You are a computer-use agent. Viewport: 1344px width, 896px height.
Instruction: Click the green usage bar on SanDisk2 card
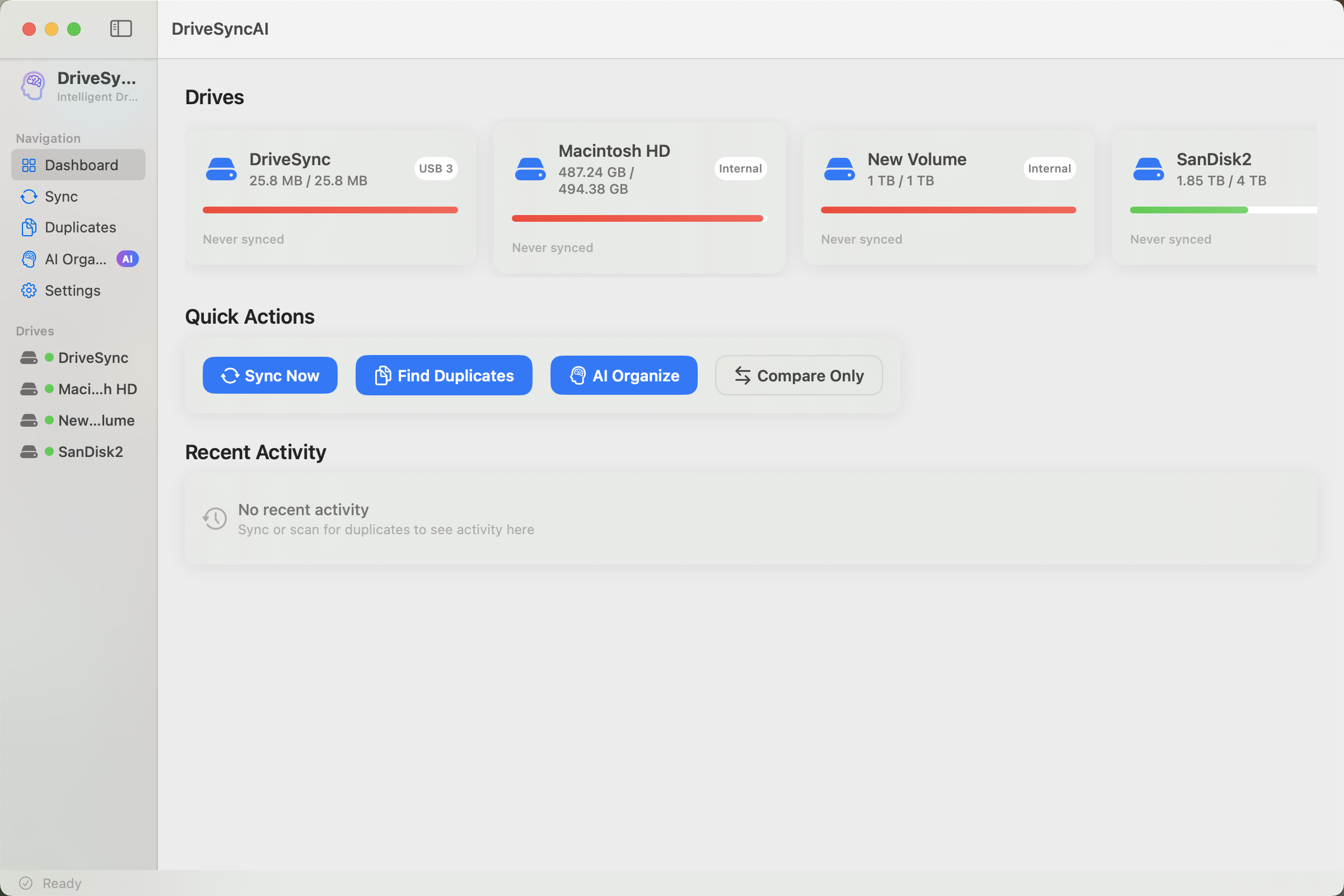point(1188,209)
